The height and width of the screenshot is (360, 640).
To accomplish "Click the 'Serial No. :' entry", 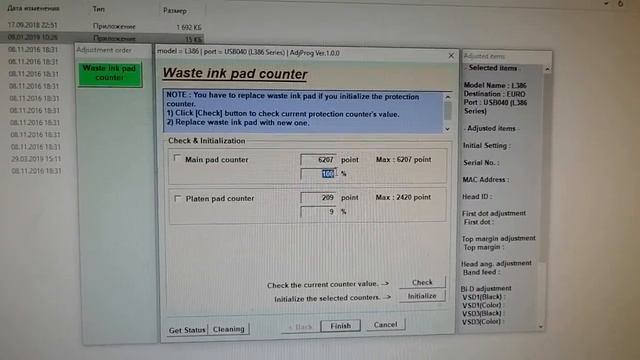I will click(481, 162).
